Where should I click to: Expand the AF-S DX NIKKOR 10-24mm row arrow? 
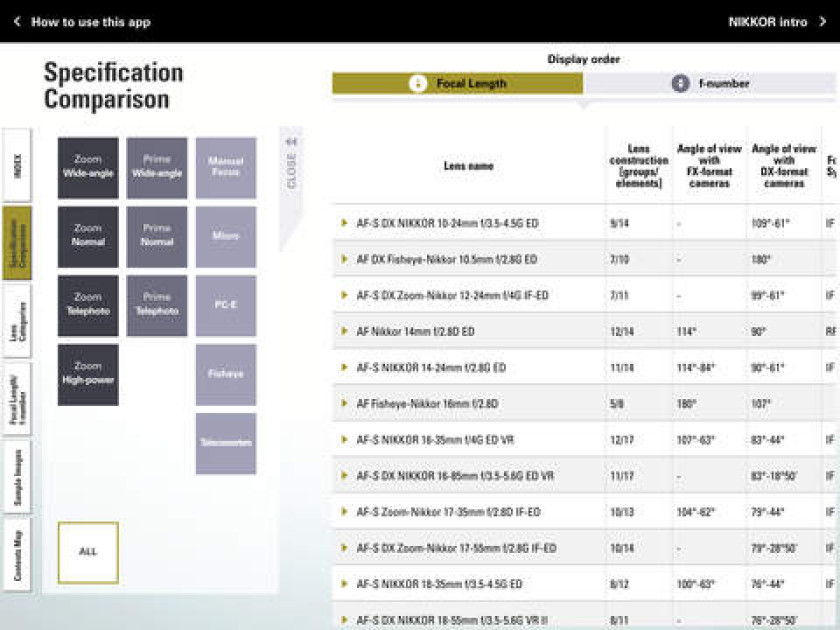click(344, 223)
